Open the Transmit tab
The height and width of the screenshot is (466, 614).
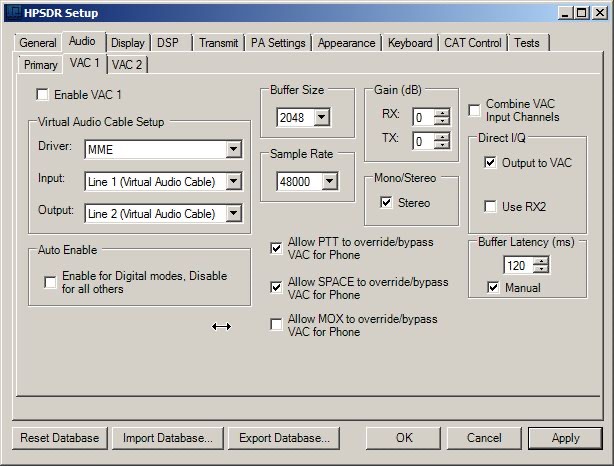[x=218, y=43]
